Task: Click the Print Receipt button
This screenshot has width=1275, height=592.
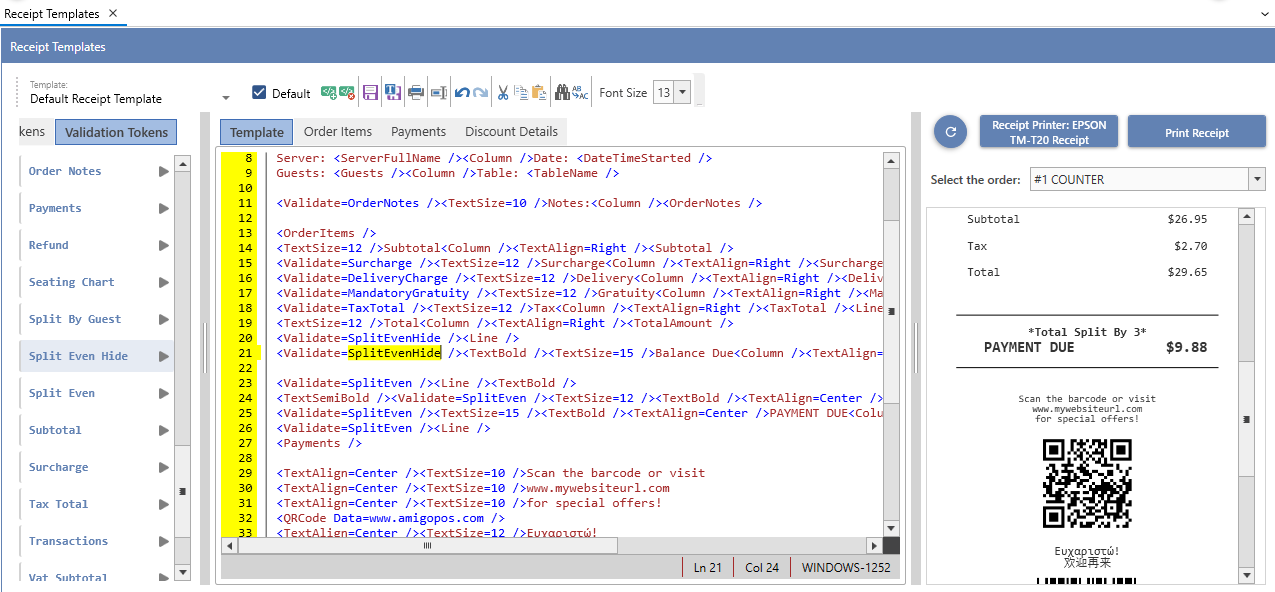Action: 1196,133
